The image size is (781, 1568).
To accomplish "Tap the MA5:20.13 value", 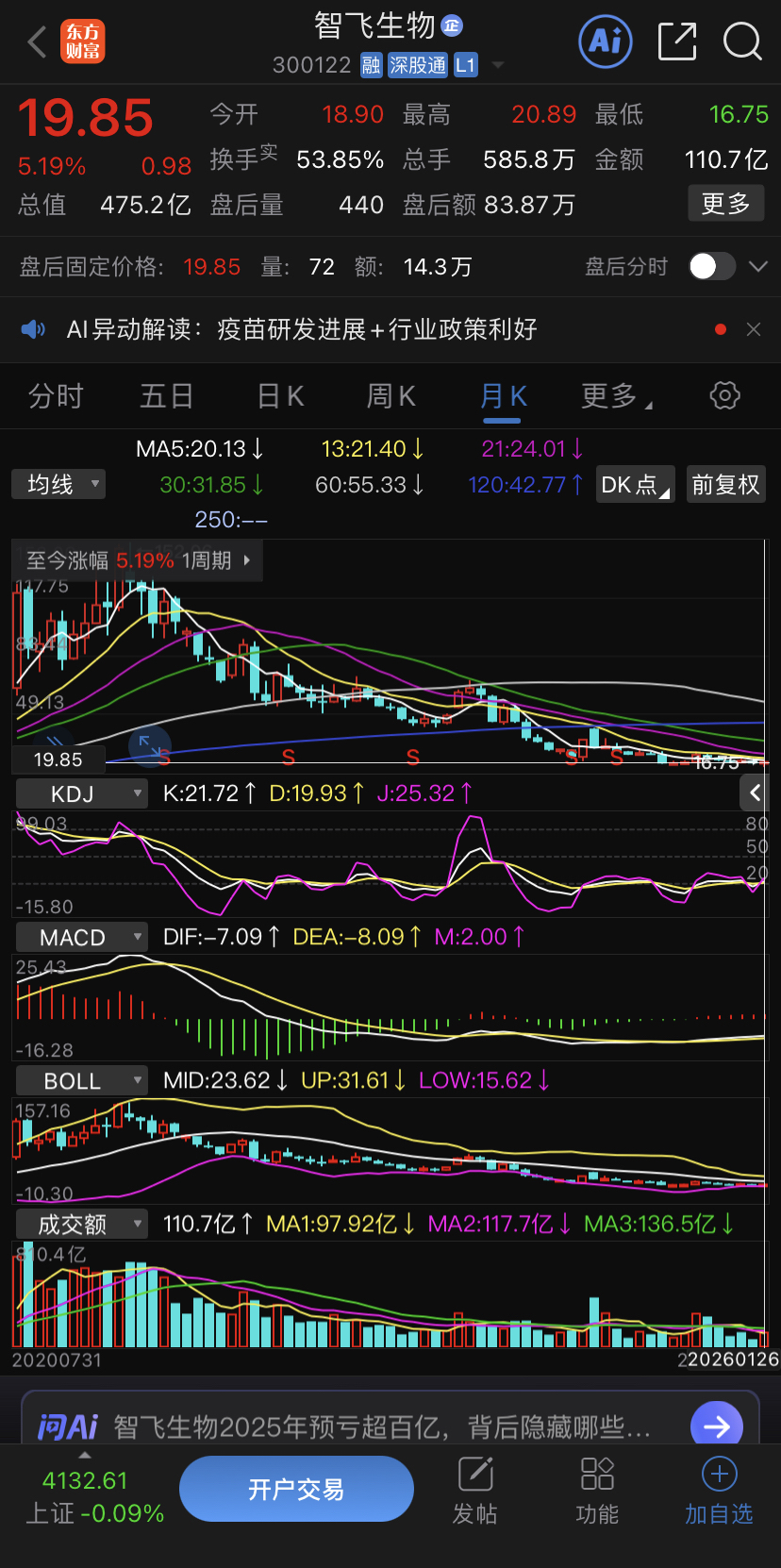I will 200,449.
